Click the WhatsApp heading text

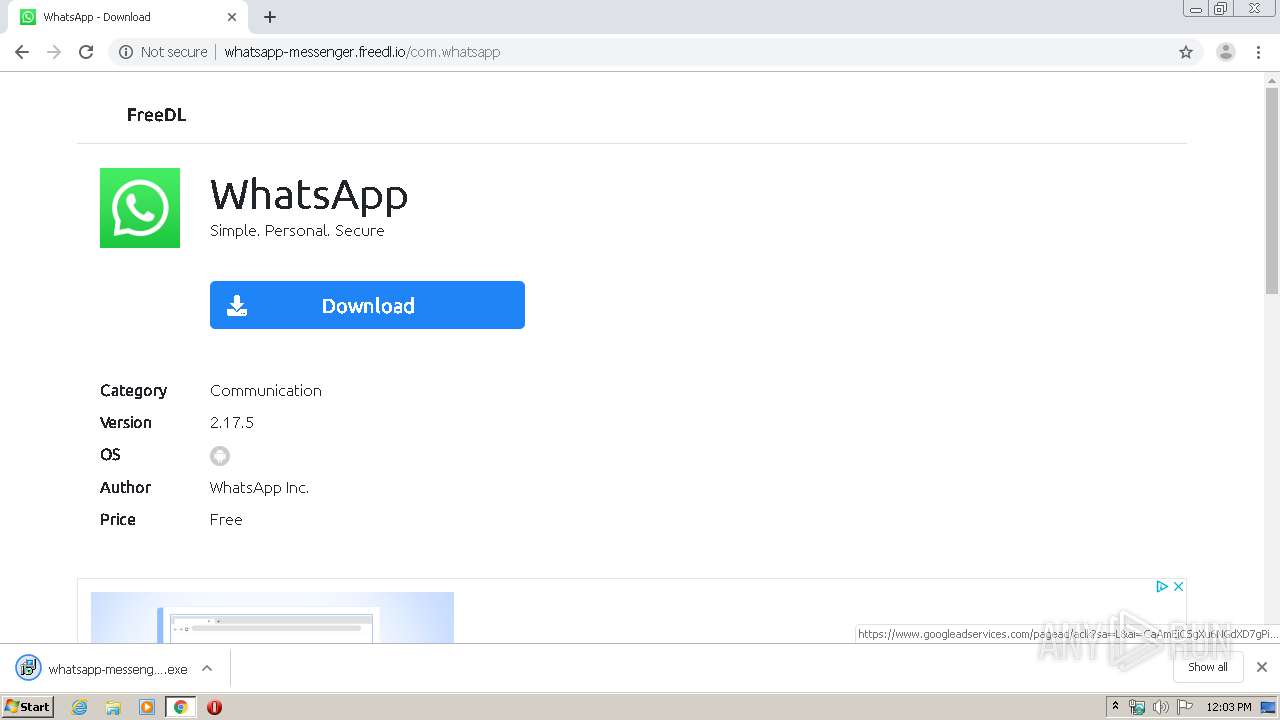point(309,194)
